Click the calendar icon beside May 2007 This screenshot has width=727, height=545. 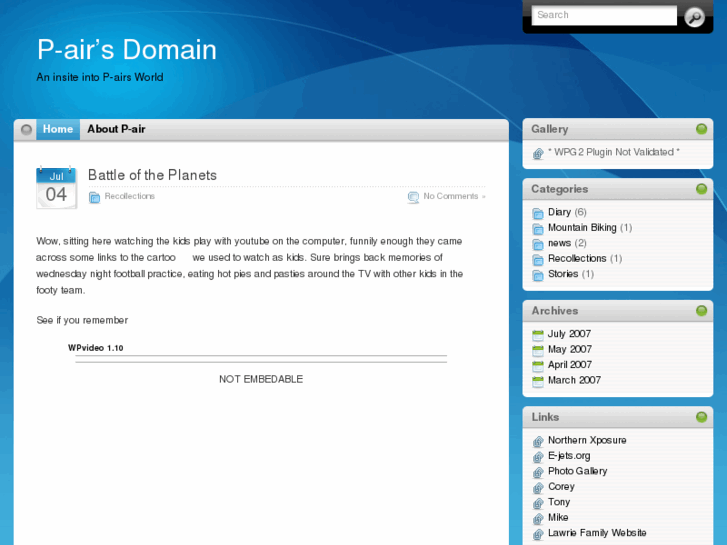point(538,351)
